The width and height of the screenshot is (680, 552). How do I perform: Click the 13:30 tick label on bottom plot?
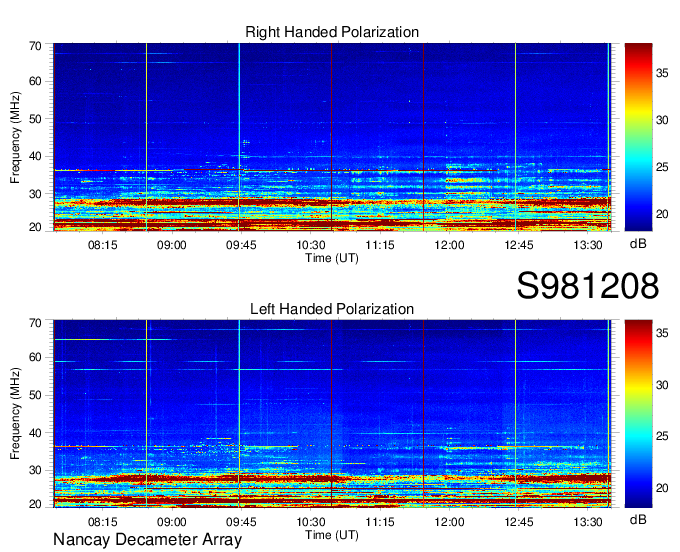coord(588,522)
